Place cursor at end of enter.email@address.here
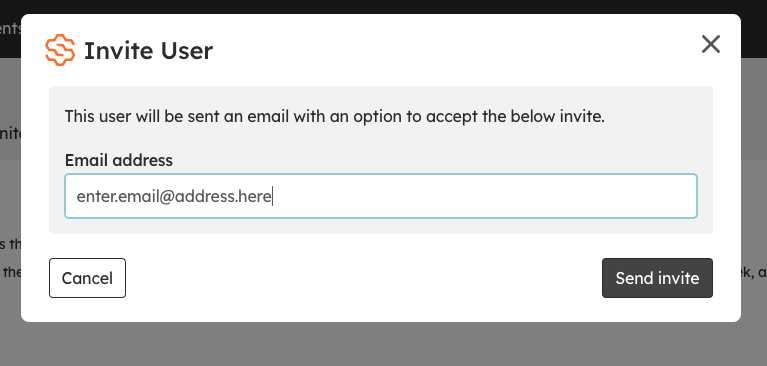The image size is (767, 366). click(272, 196)
